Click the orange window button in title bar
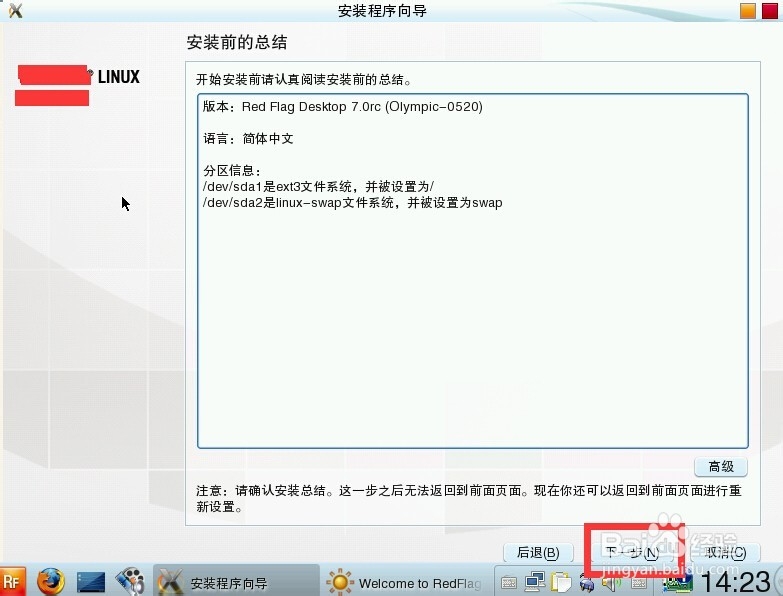This screenshot has width=783, height=596. (748, 10)
